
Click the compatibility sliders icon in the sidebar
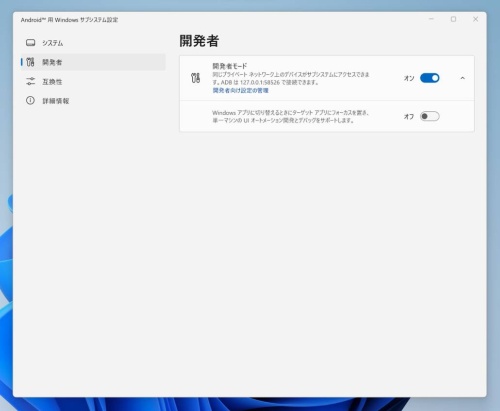coord(30,81)
